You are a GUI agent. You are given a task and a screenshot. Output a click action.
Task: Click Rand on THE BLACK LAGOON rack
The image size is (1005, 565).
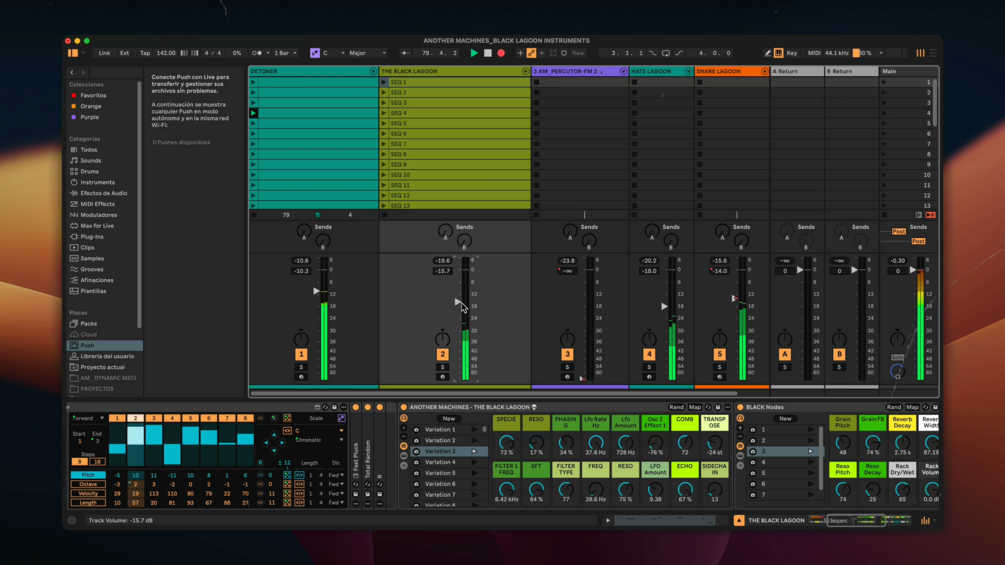coord(676,407)
